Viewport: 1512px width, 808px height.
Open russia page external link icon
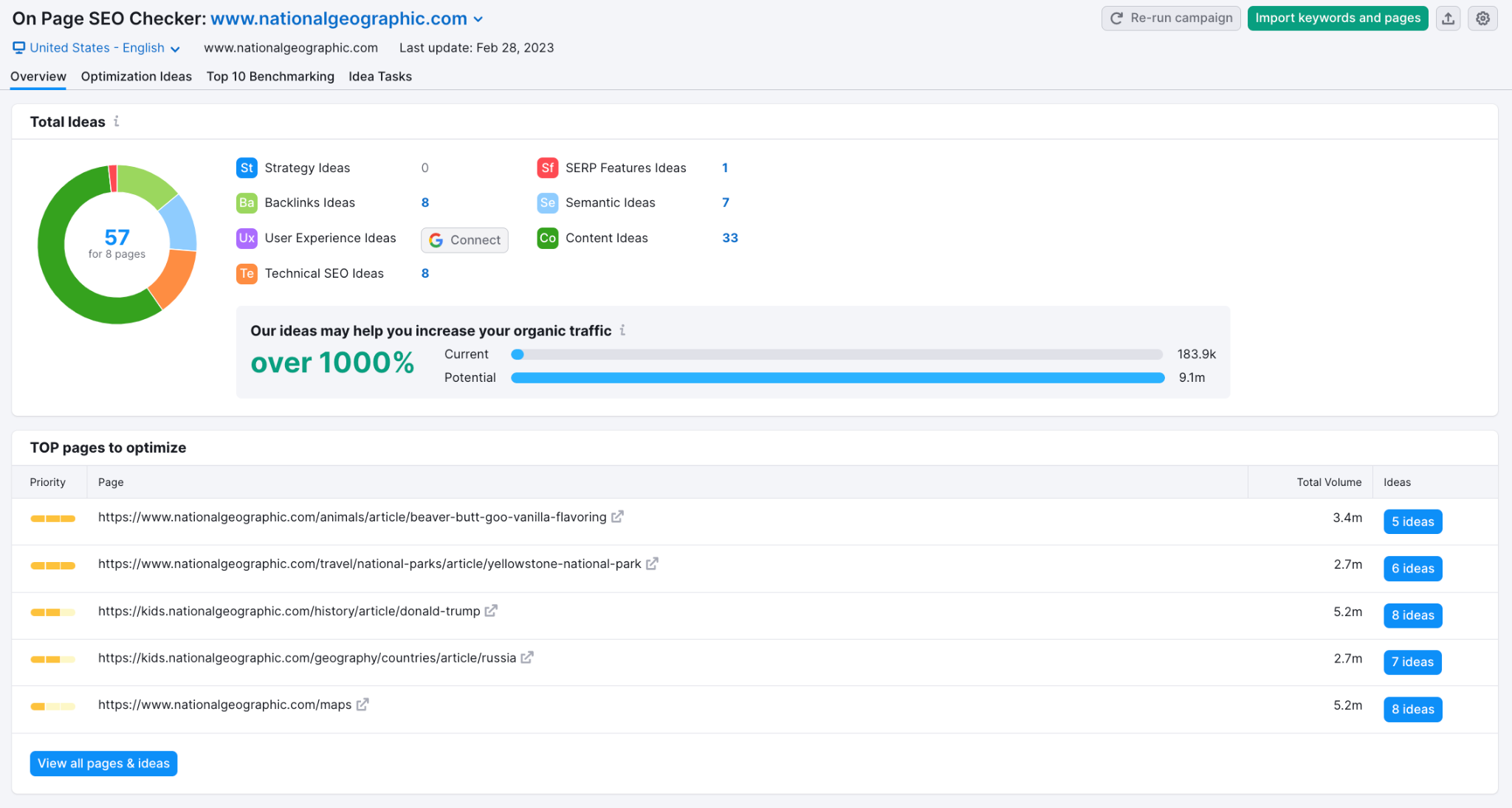coord(527,657)
